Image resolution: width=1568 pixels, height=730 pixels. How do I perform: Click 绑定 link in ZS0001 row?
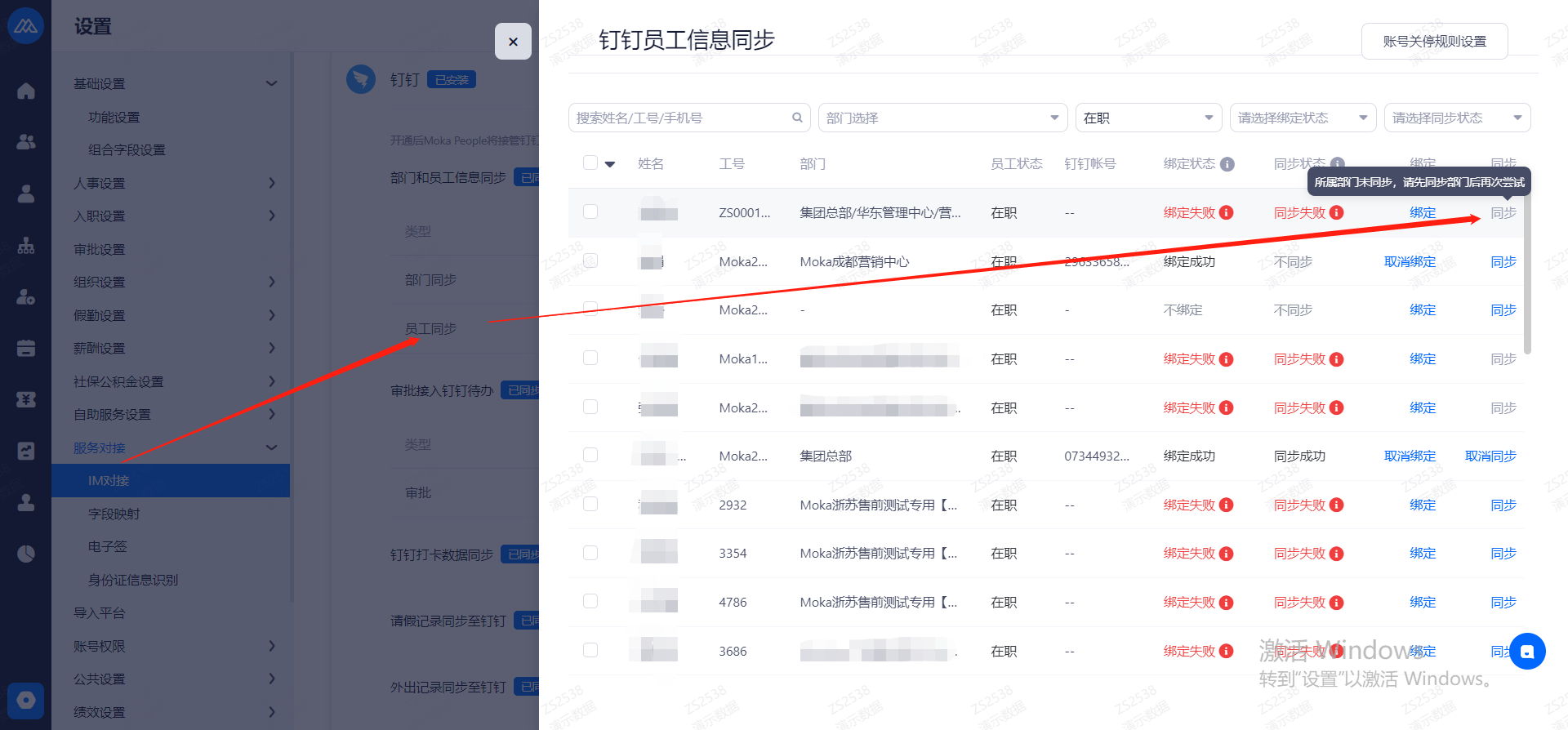(x=1422, y=212)
